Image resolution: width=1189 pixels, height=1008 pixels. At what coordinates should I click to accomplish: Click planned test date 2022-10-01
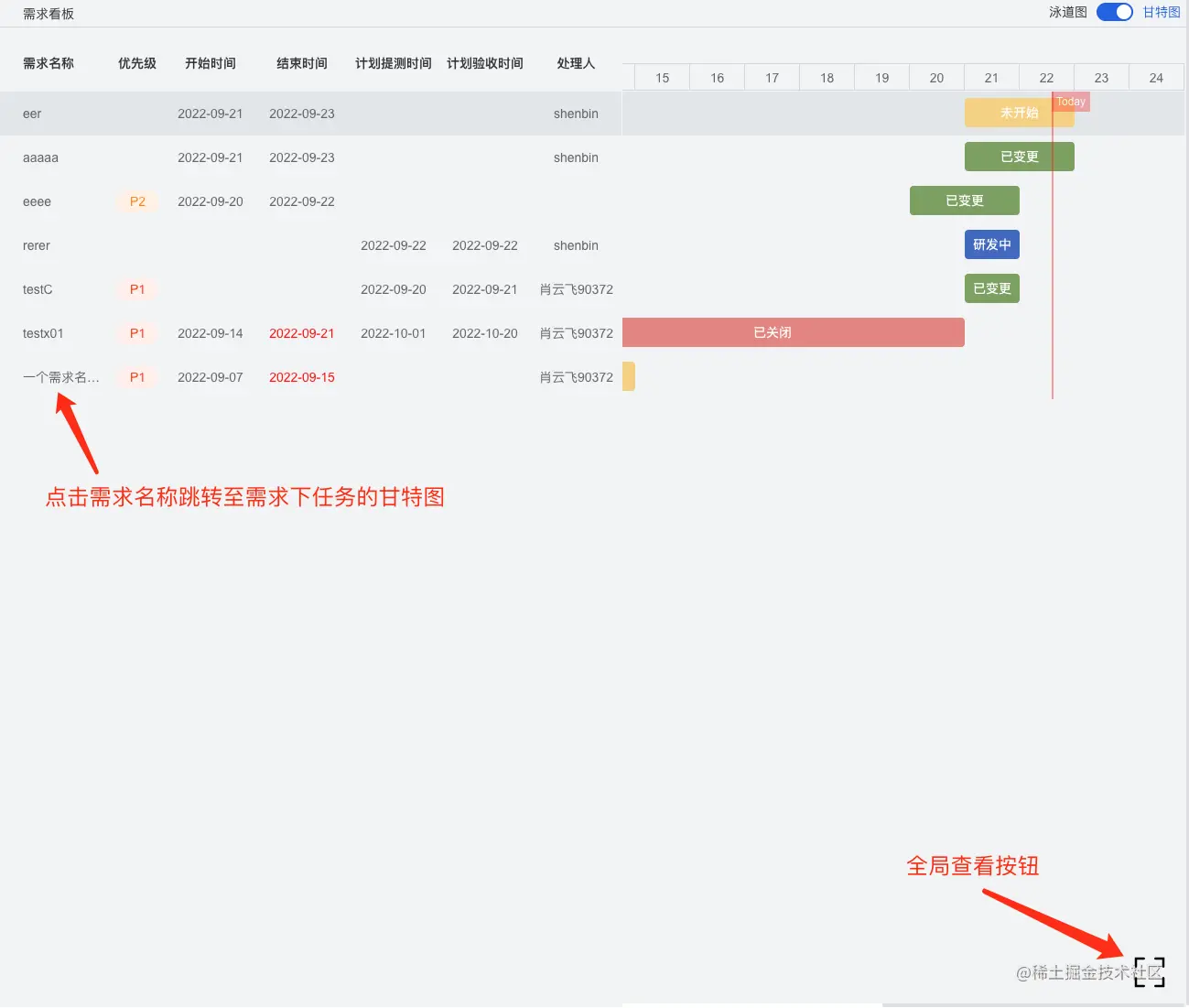(x=394, y=333)
